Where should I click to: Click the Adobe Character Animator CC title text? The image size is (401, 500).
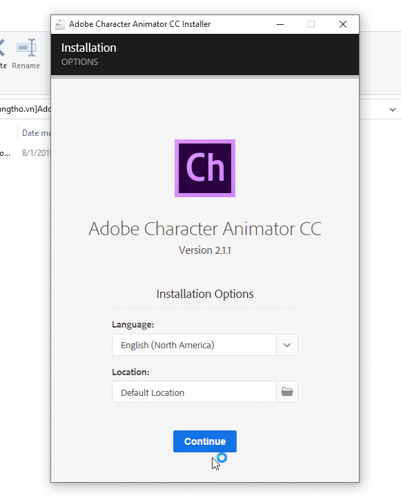pyautogui.click(x=205, y=229)
